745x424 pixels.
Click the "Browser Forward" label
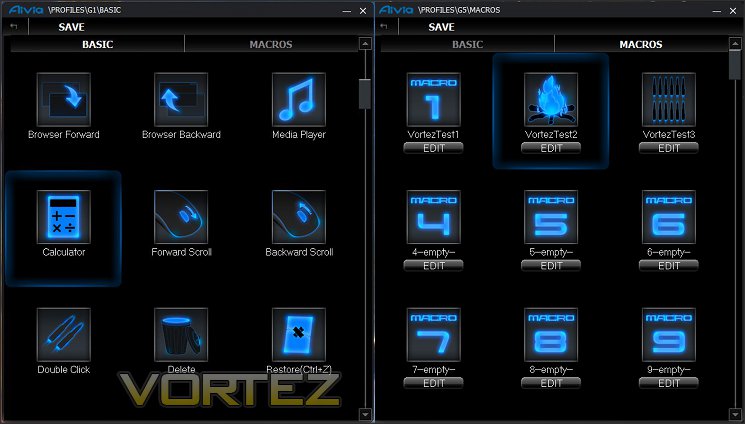64,135
